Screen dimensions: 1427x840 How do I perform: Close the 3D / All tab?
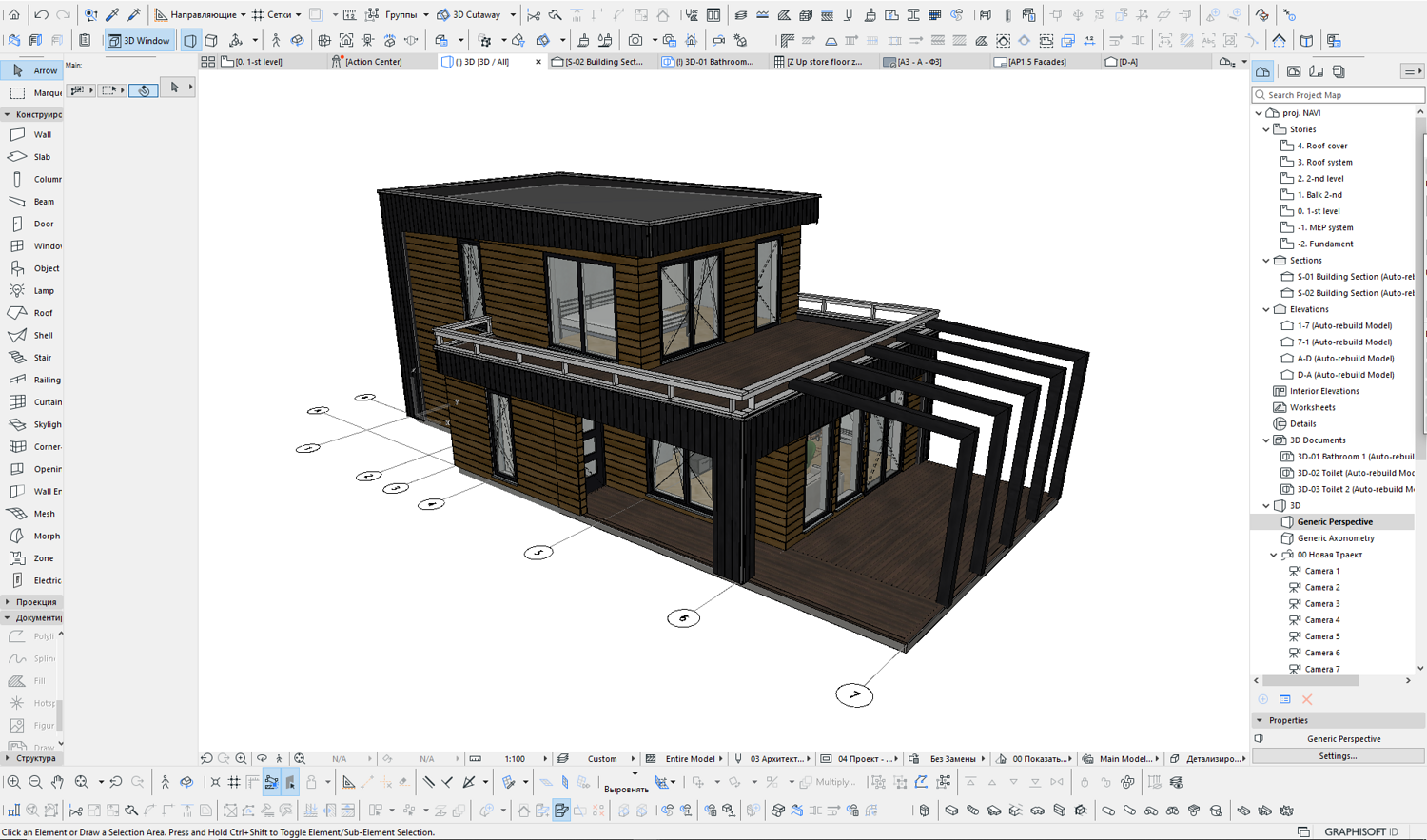pyautogui.click(x=538, y=62)
